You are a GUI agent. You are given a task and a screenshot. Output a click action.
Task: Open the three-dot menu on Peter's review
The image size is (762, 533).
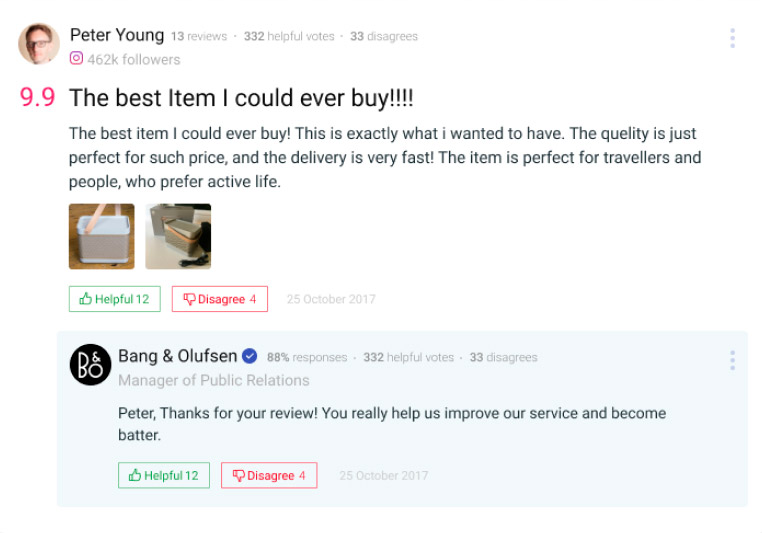[x=732, y=38]
